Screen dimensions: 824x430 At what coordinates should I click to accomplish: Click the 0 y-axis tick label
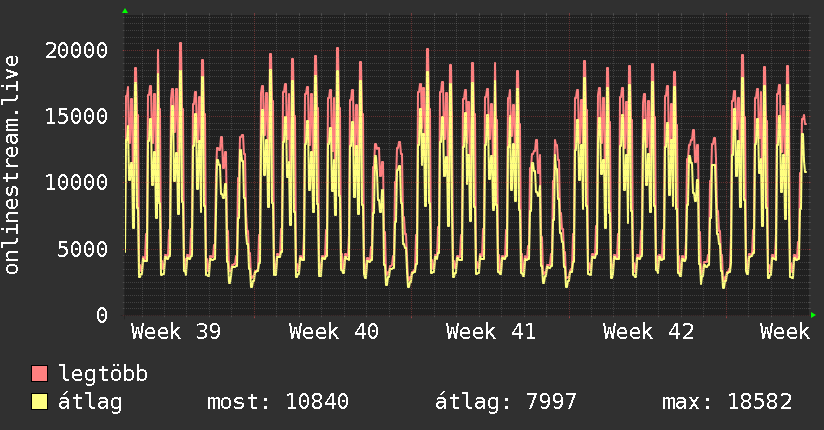click(x=102, y=315)
